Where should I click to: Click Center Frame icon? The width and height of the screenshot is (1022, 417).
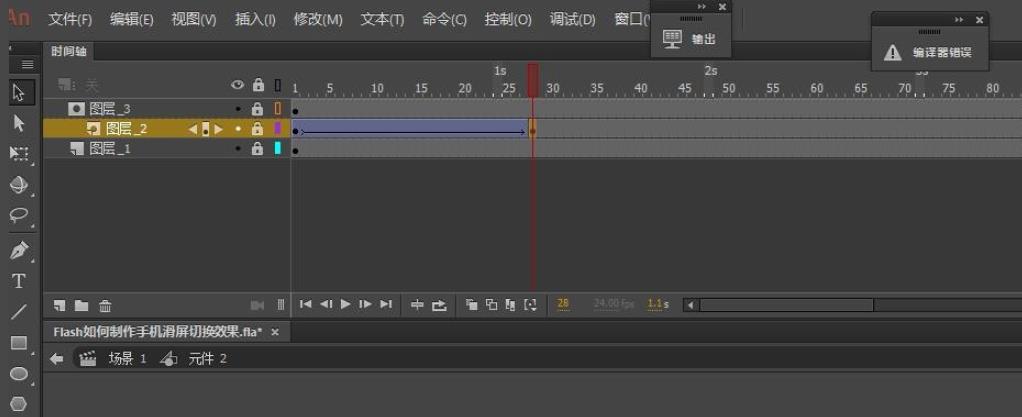(x=417, y=304)
